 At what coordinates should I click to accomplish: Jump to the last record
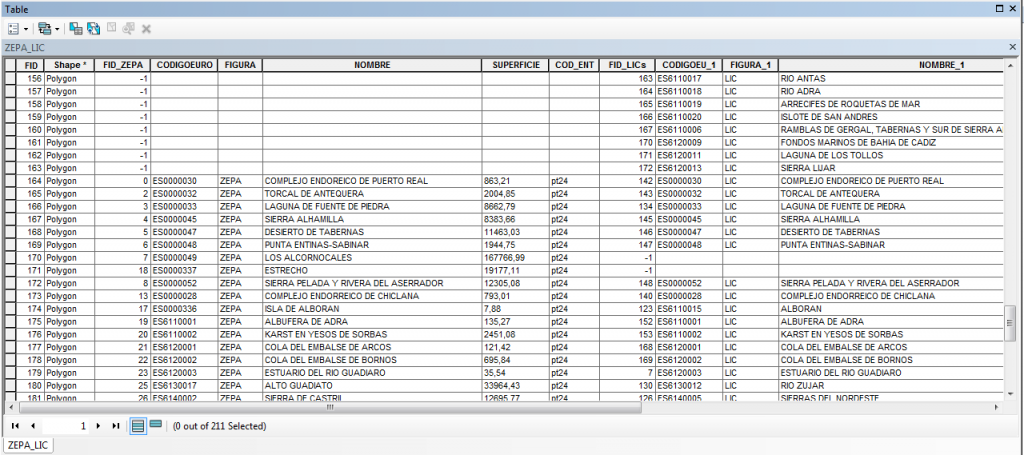tap(116, 426)
